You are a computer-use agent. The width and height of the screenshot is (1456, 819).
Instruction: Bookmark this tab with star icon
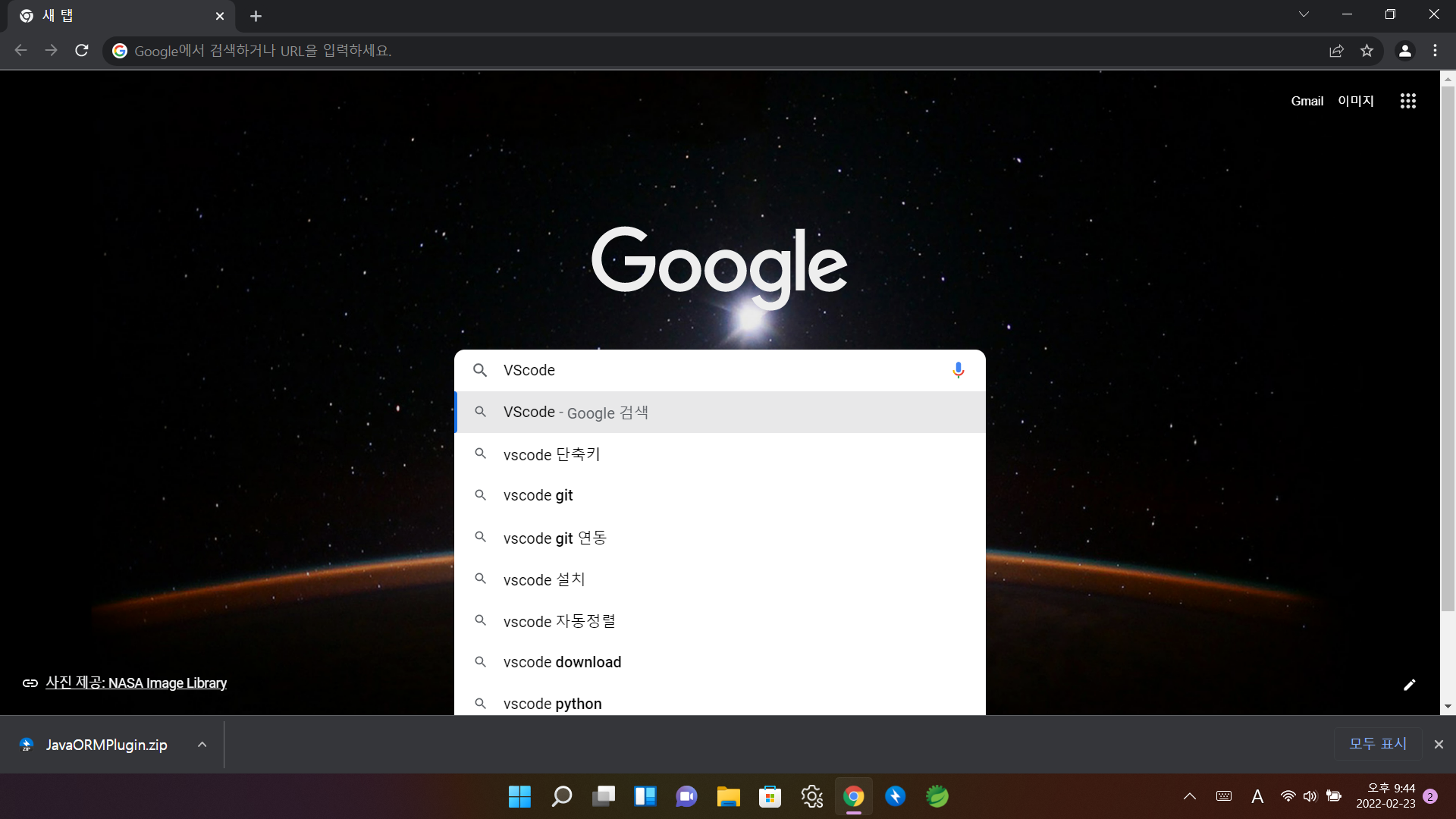(x=1367, y=51)
